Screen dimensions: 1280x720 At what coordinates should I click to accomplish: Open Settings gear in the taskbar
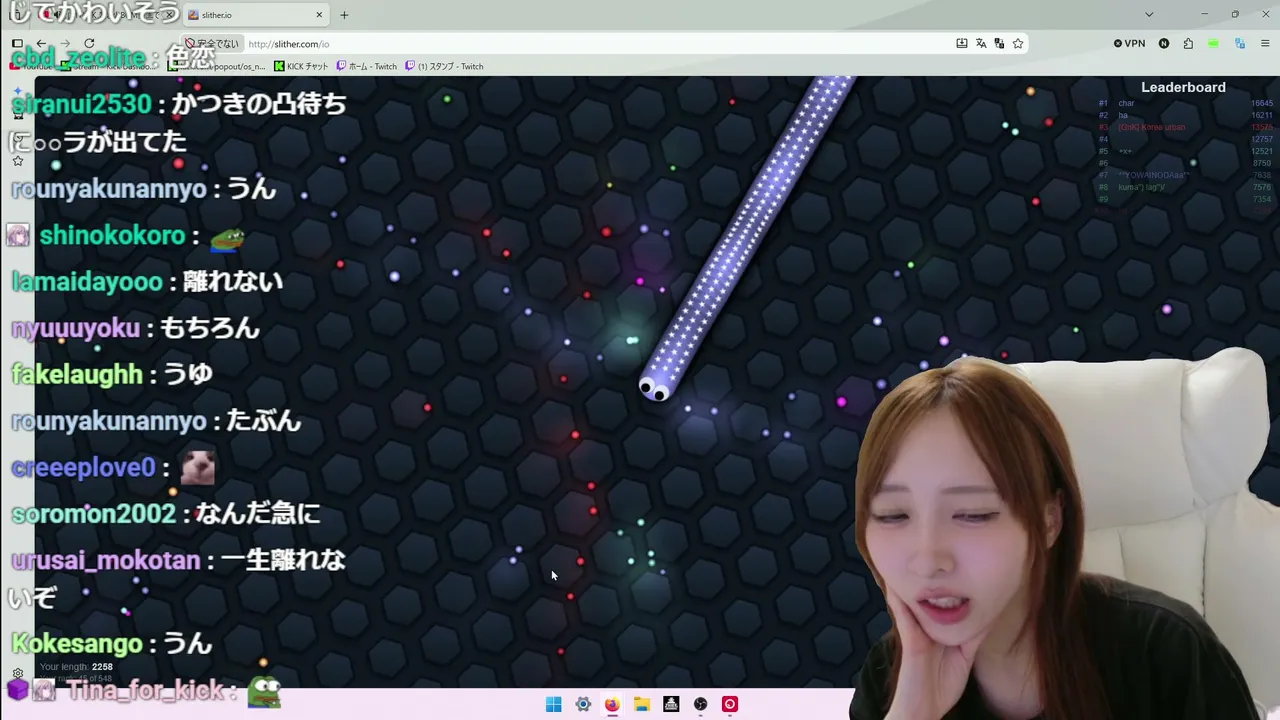tap(583, 704)
